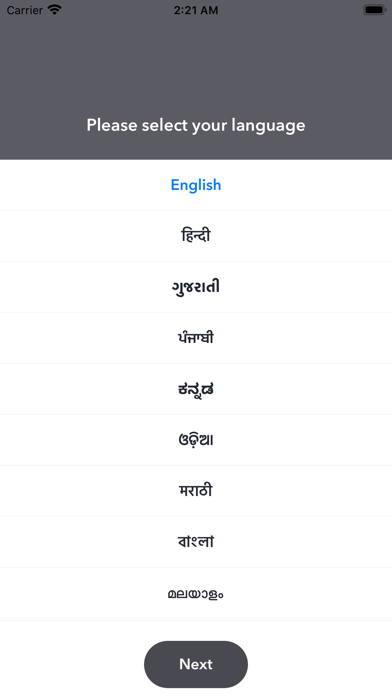
Task: Tap the "Please select your language" heading
Action: click(x=196, y=125)
